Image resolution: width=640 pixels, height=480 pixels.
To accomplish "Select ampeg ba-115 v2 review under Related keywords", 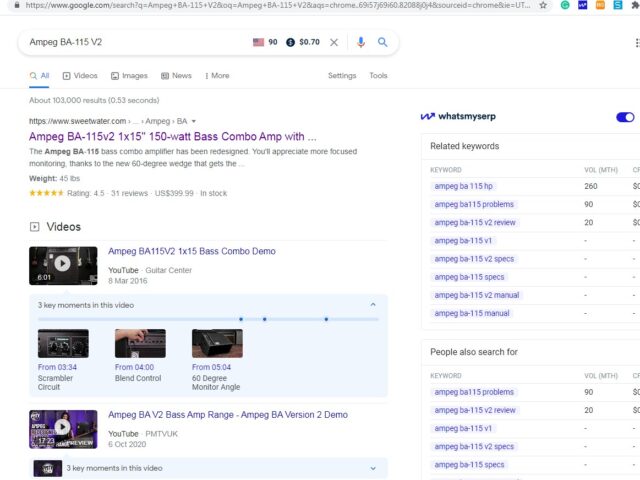I will (475, 222).
